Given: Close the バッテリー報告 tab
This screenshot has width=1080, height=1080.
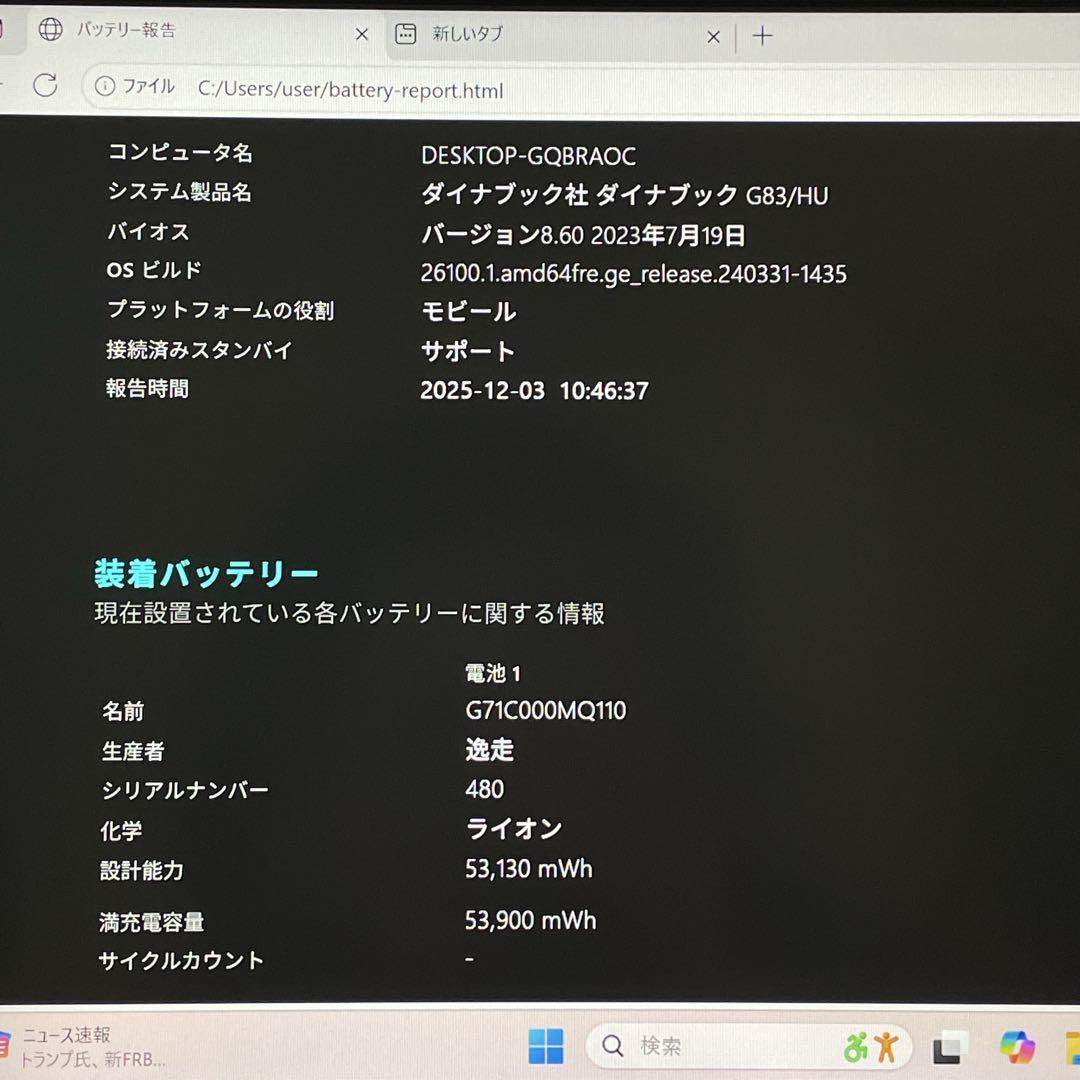Looking at the screenshot, I should (x=362, y=33).
